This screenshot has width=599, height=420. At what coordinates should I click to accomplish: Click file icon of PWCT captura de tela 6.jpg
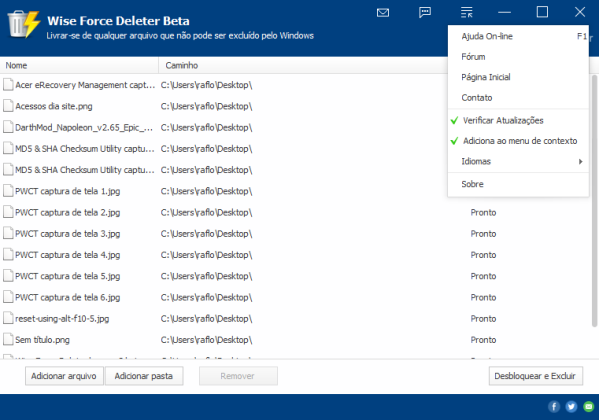(x=8, y=297)
